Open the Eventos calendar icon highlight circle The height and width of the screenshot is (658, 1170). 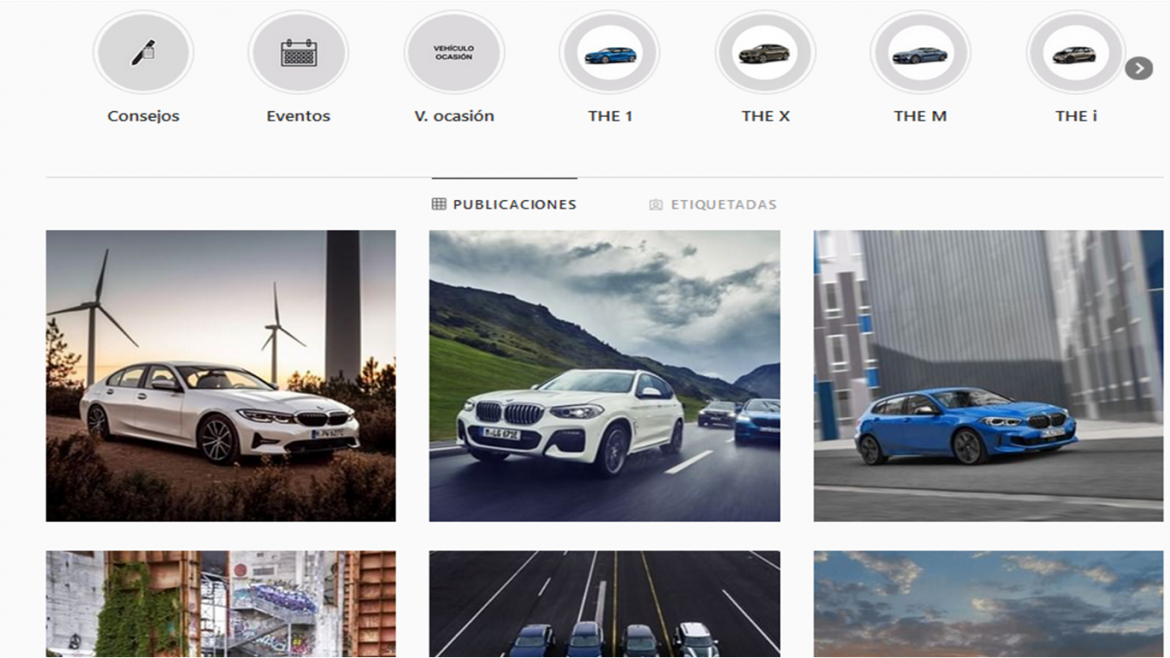(298, 53)
